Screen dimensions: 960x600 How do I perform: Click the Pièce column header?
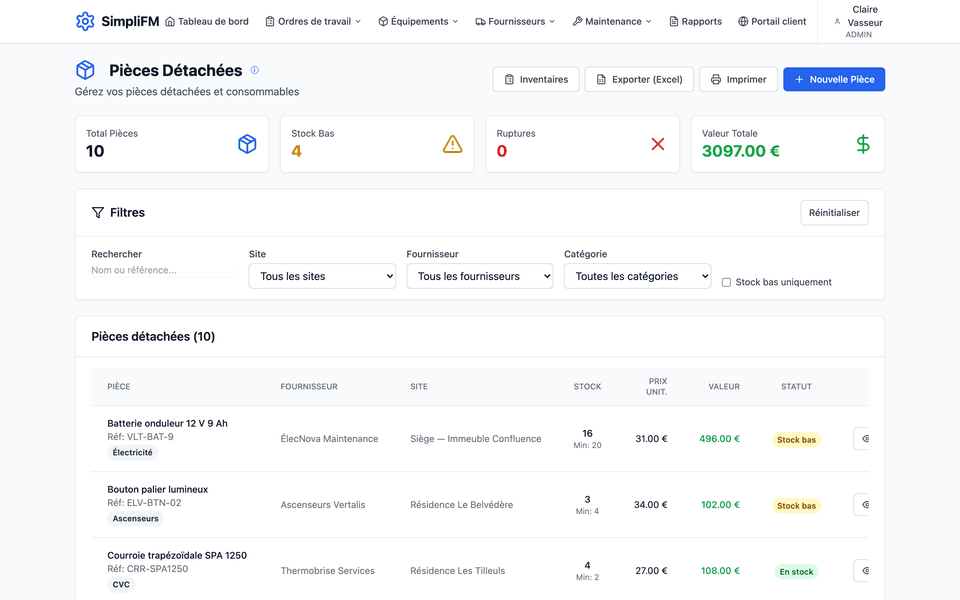click(x=119, y=386)
